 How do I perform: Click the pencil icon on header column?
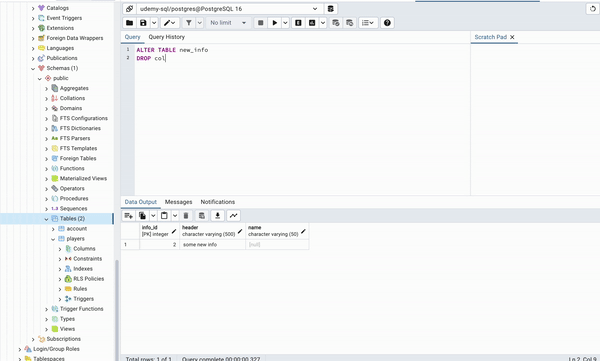tap(240, 231)
